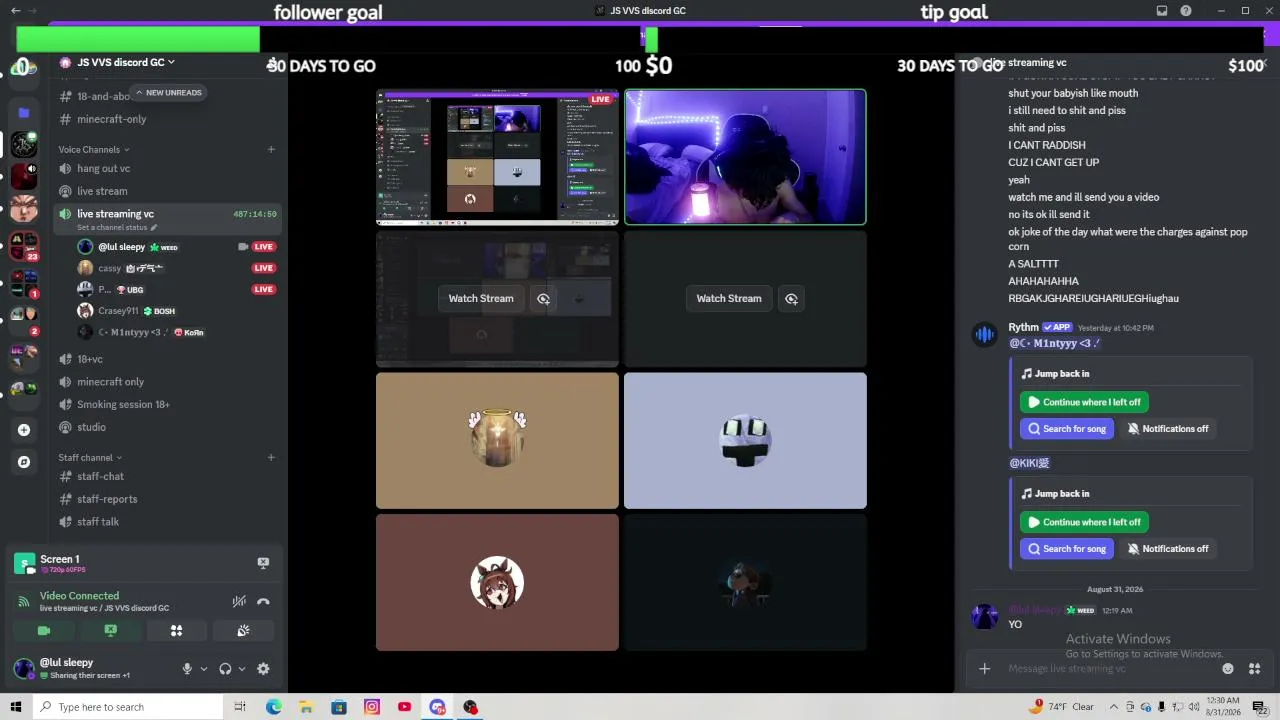
Task: Open the 18+vc voice channel
Action: [x=90, y=359]
